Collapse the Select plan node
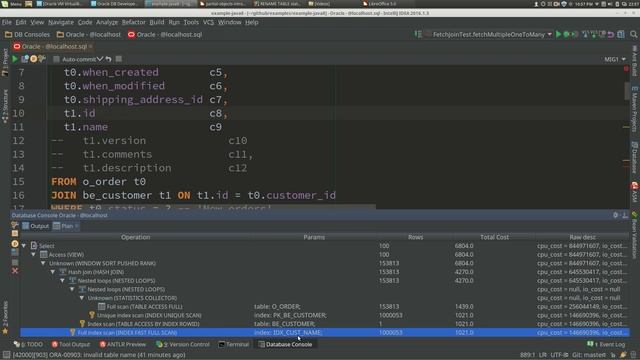The height and width of the screenshot is (360, 640). pos(24,246)
